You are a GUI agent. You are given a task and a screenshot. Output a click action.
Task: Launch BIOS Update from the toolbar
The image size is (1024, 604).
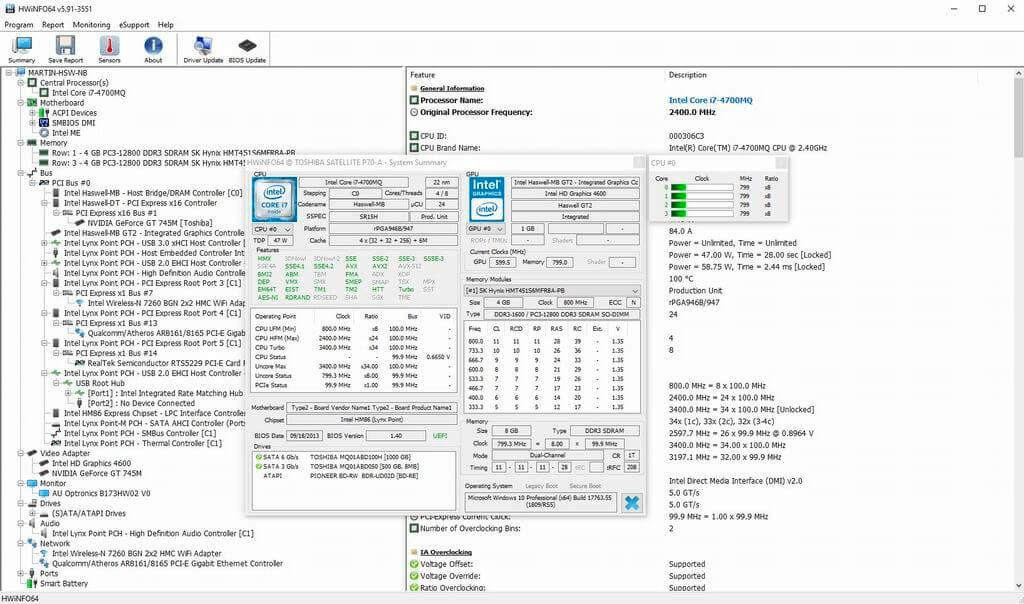point(246,44)
